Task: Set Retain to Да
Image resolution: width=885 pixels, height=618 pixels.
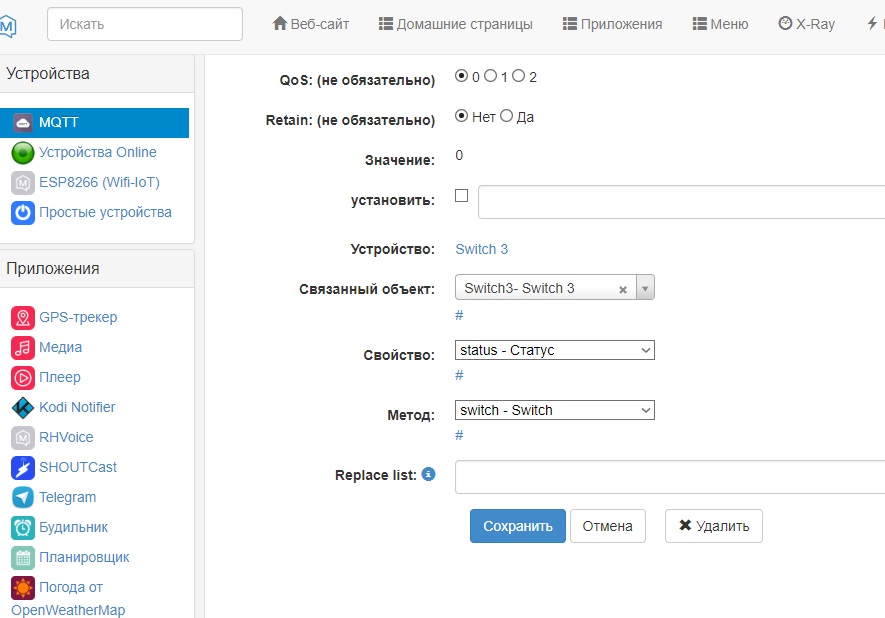Action: click(x=506, y=116)
